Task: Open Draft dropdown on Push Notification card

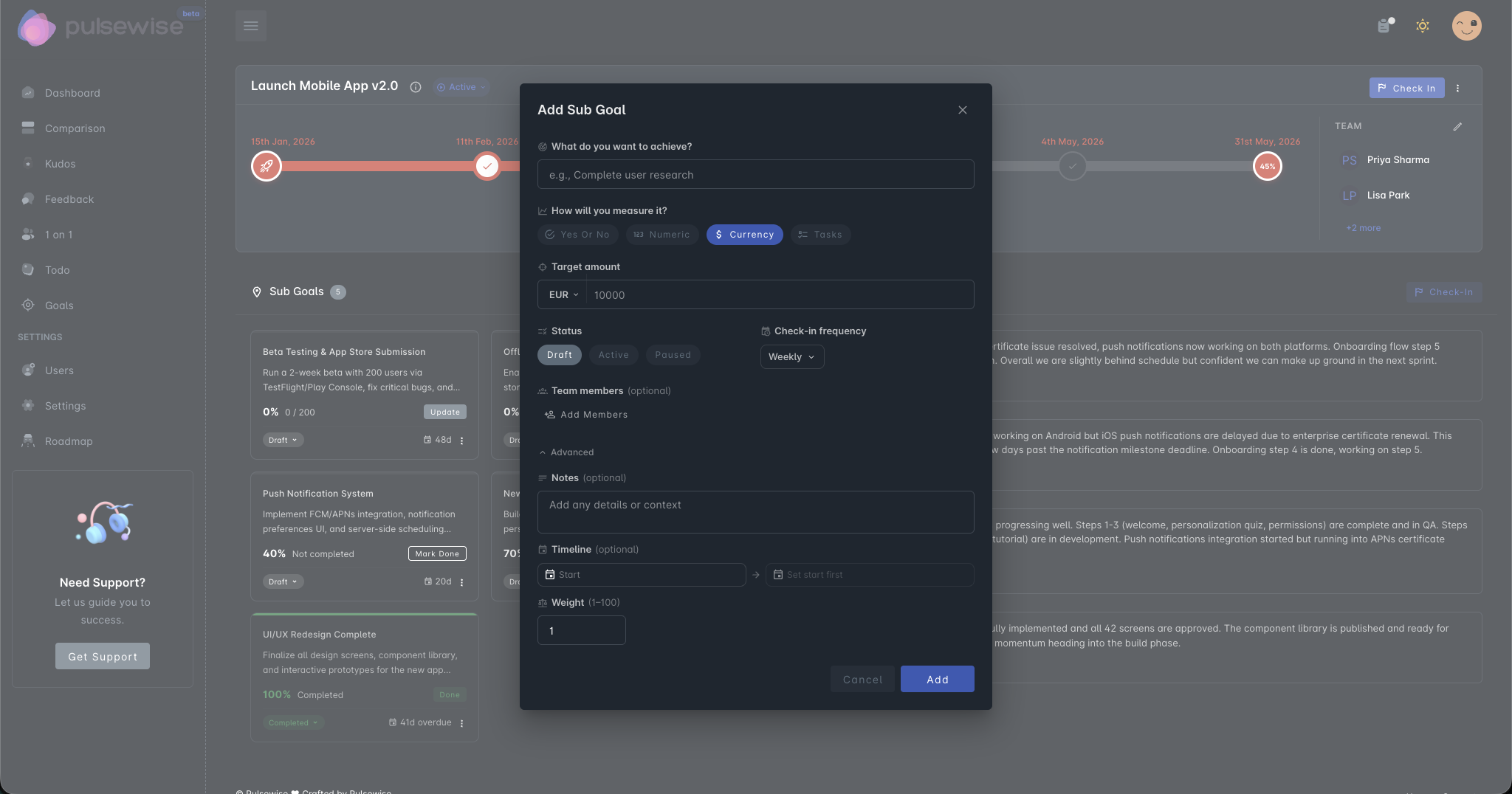Action: [283, 581]
